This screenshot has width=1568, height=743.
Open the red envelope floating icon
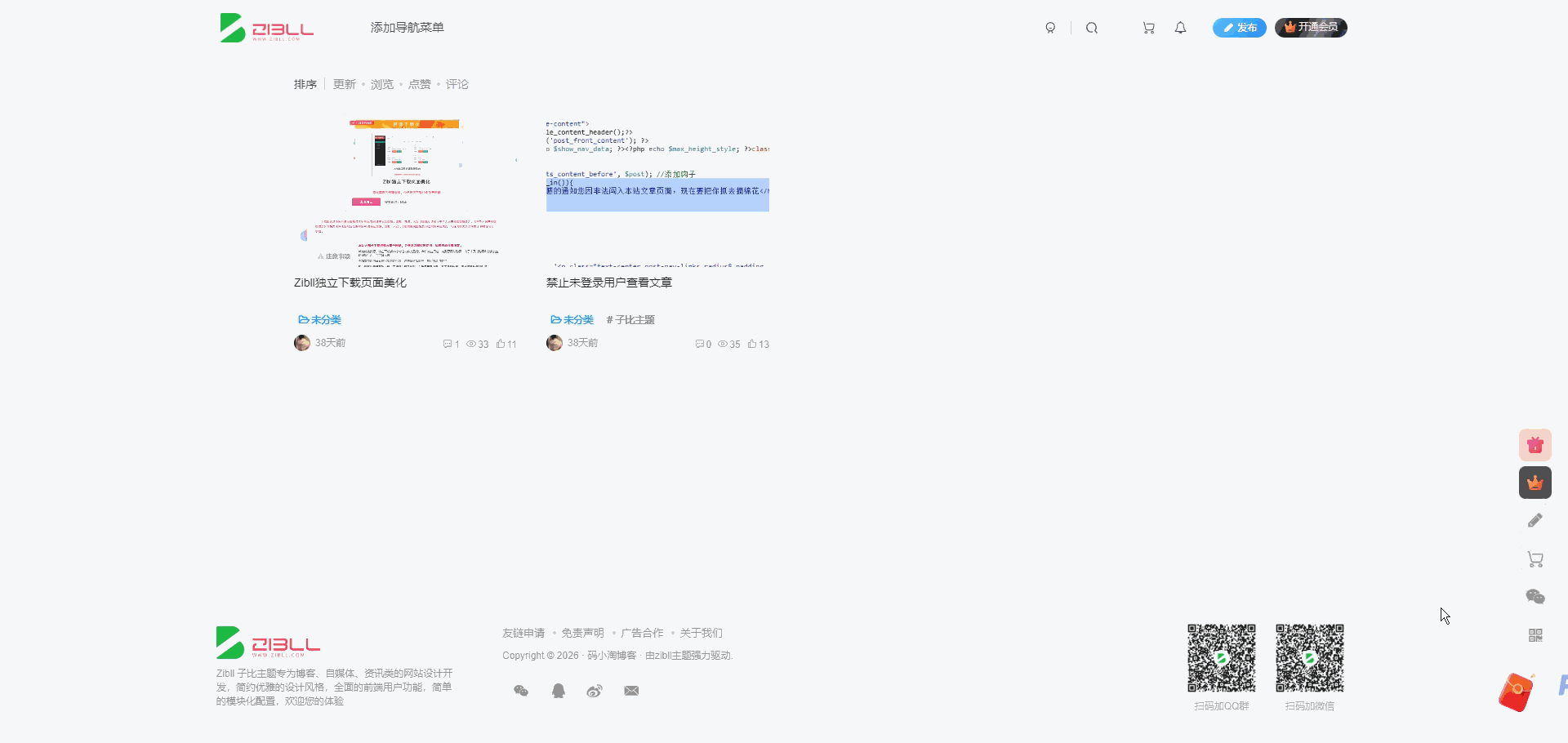1517,692
